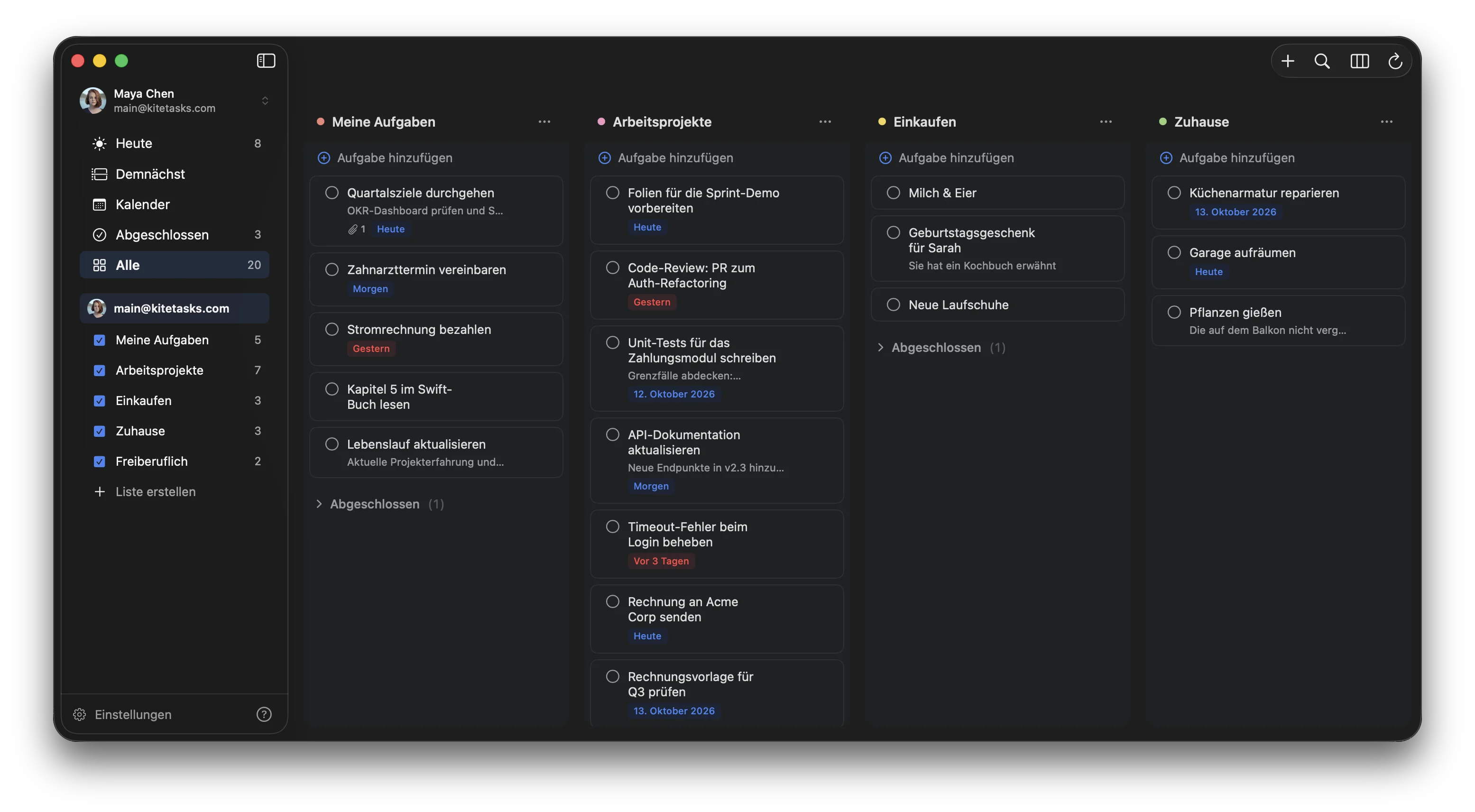Open the Stromrechnung bezahlen task card

tap(436, 339)
